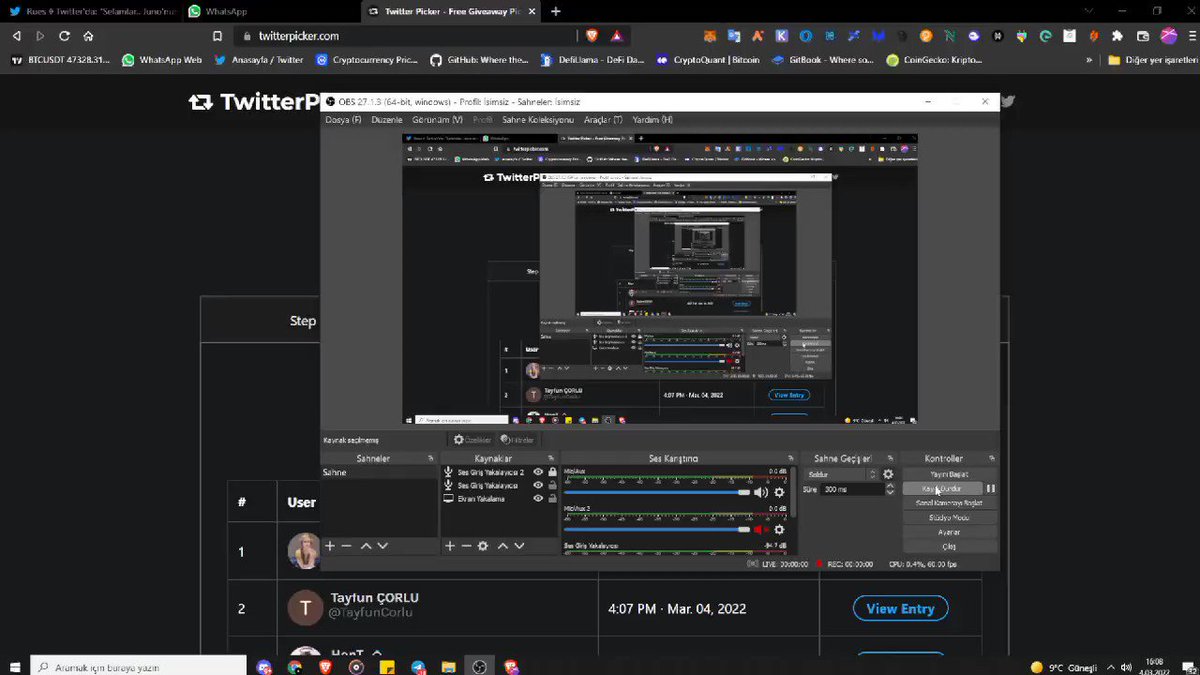Add a new source with plus icon
1200x675 pixels.
450,546
